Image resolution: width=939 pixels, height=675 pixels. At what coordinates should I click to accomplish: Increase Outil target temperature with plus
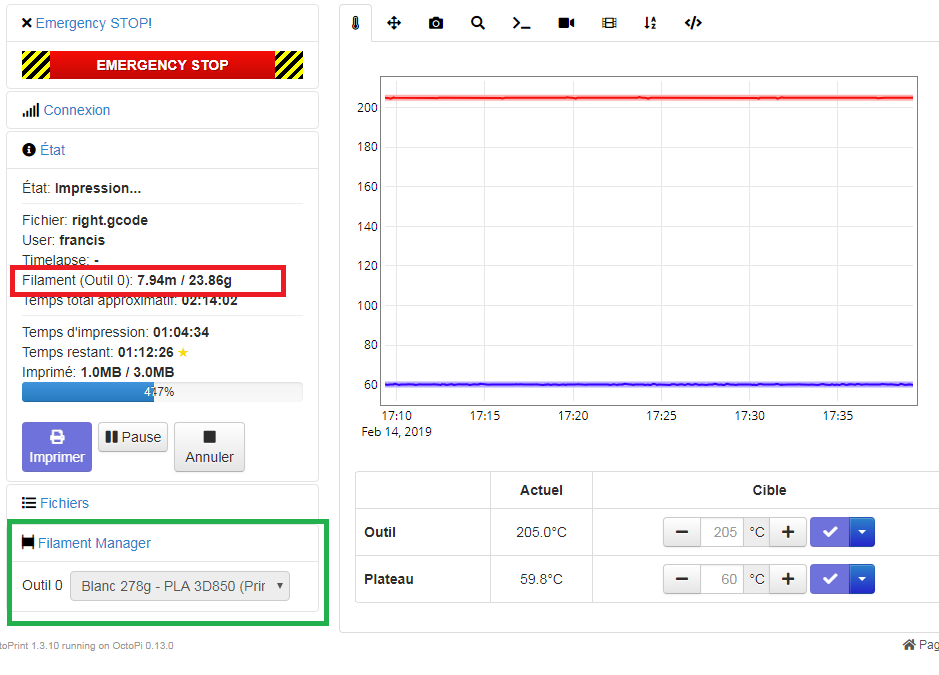[x=788, y=532]
